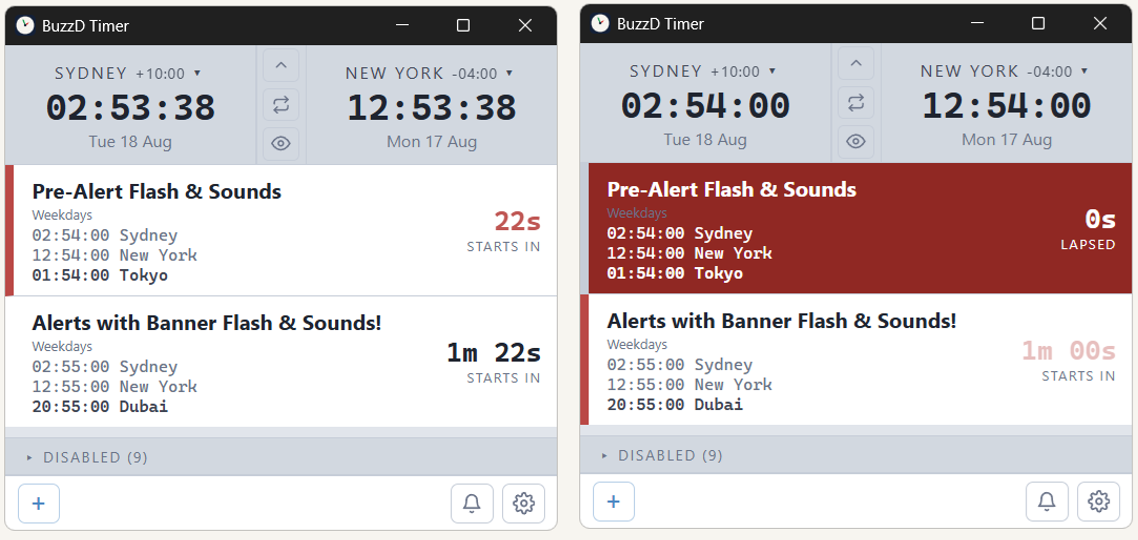Click the 12:54:00 New York clock in right window

click(1007, 105)
